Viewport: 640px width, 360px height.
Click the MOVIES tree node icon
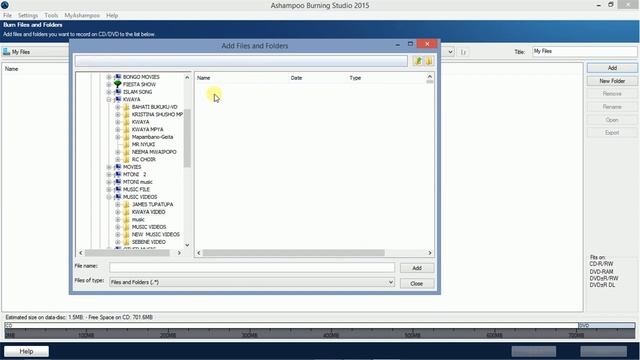coord(118,167)
